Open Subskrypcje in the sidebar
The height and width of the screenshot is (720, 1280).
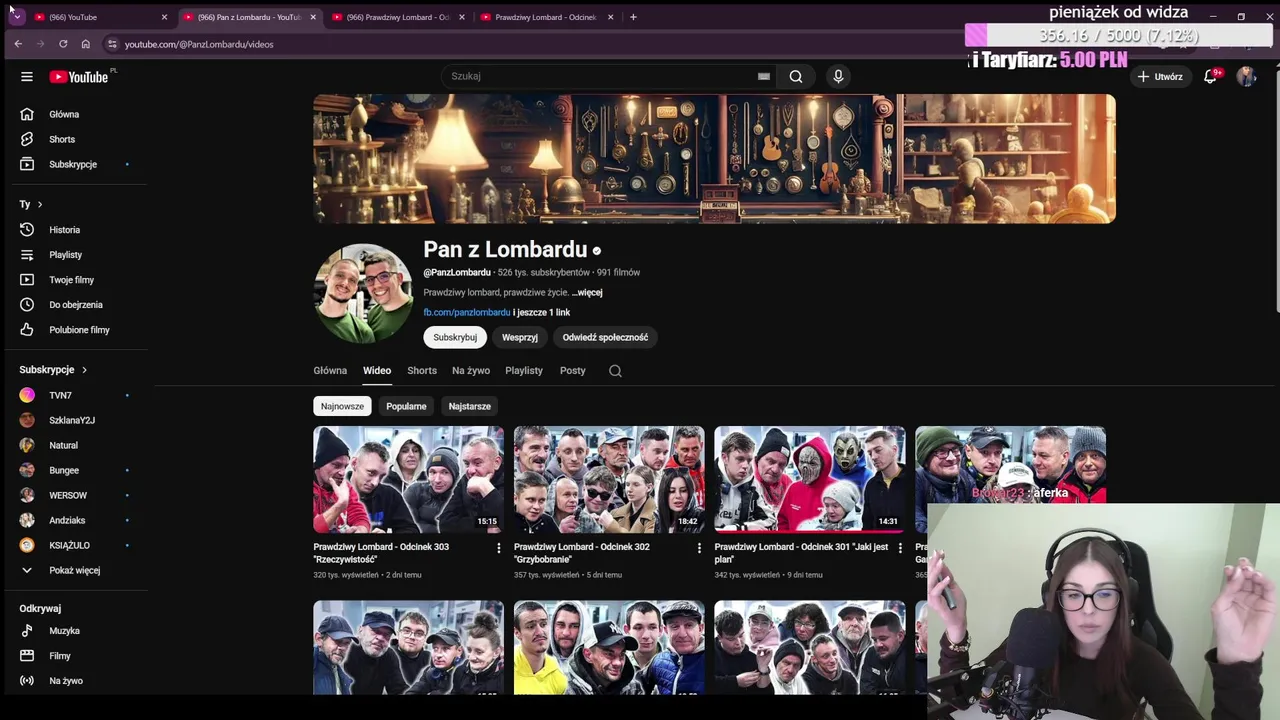(x=73, y=164)
